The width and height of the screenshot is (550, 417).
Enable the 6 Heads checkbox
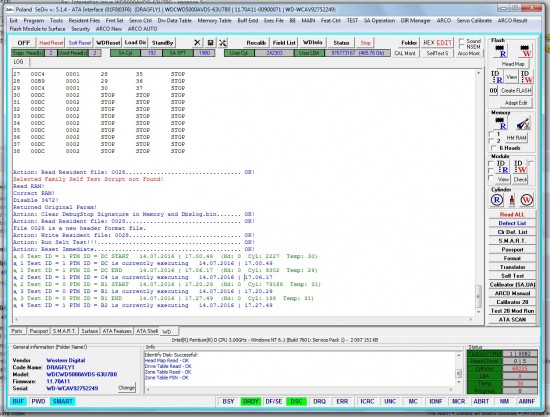point(494,148)
